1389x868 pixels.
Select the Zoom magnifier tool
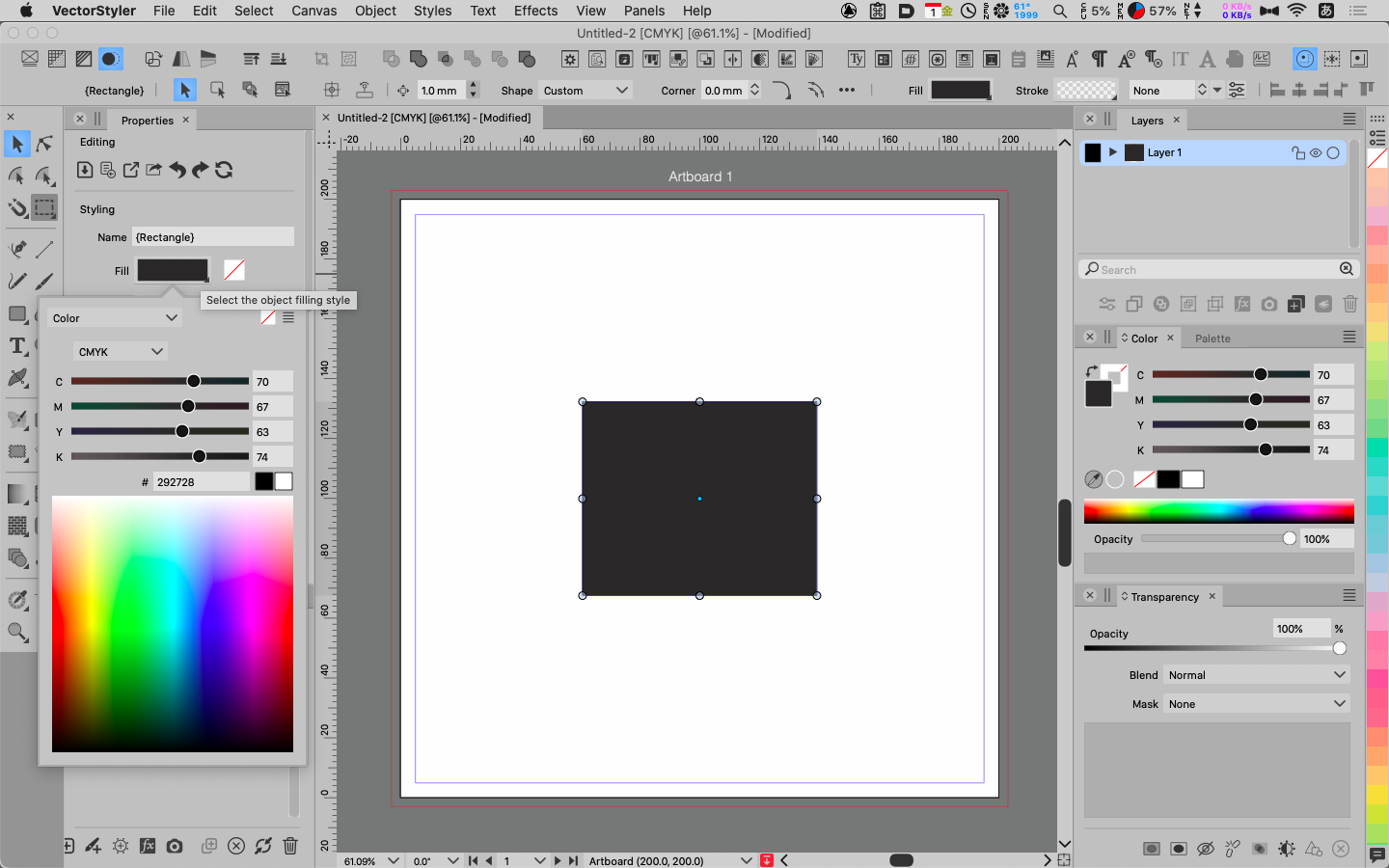pyautogui.click(x=17, y=632)
